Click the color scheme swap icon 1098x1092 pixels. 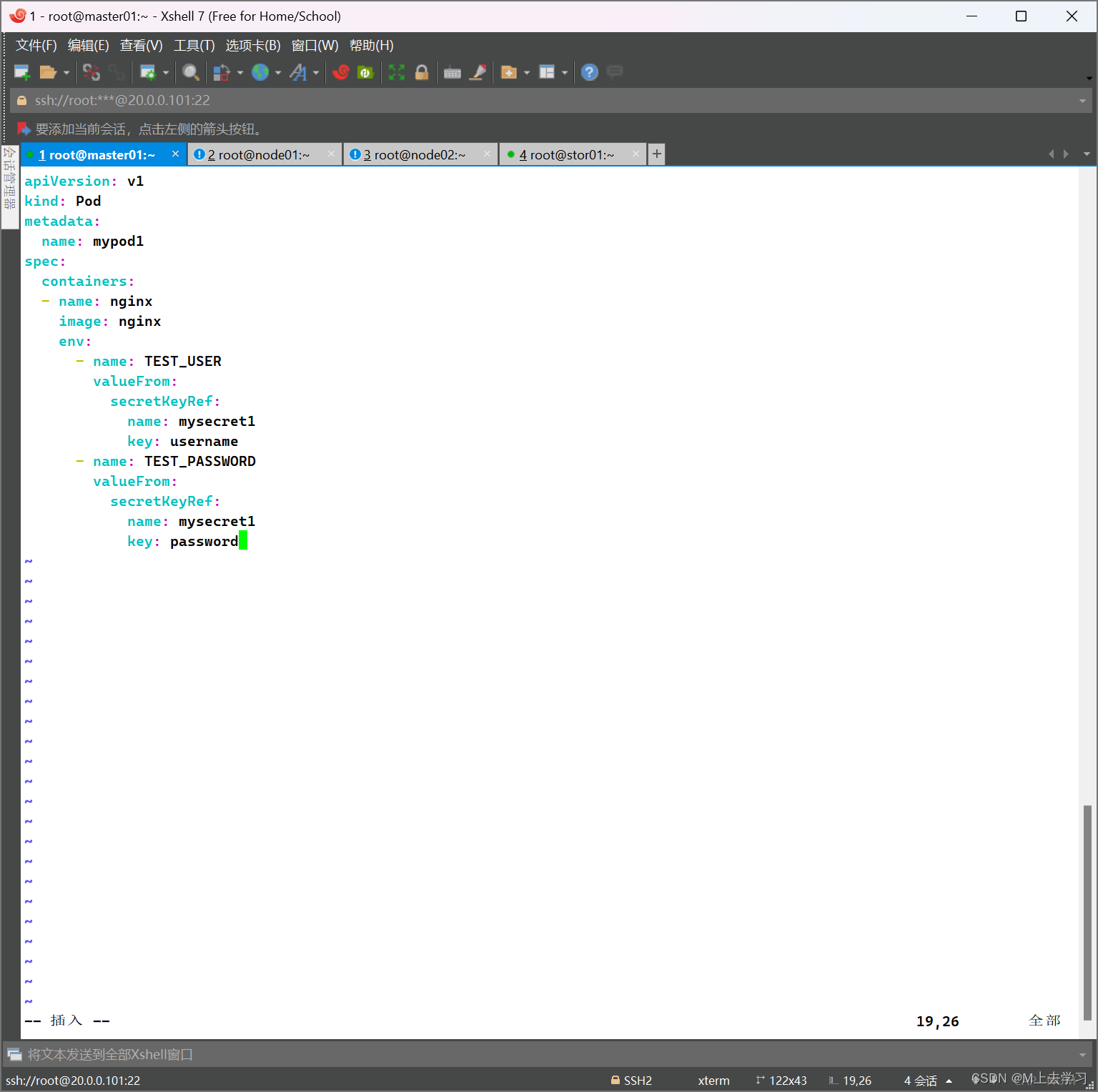(222, 72)
